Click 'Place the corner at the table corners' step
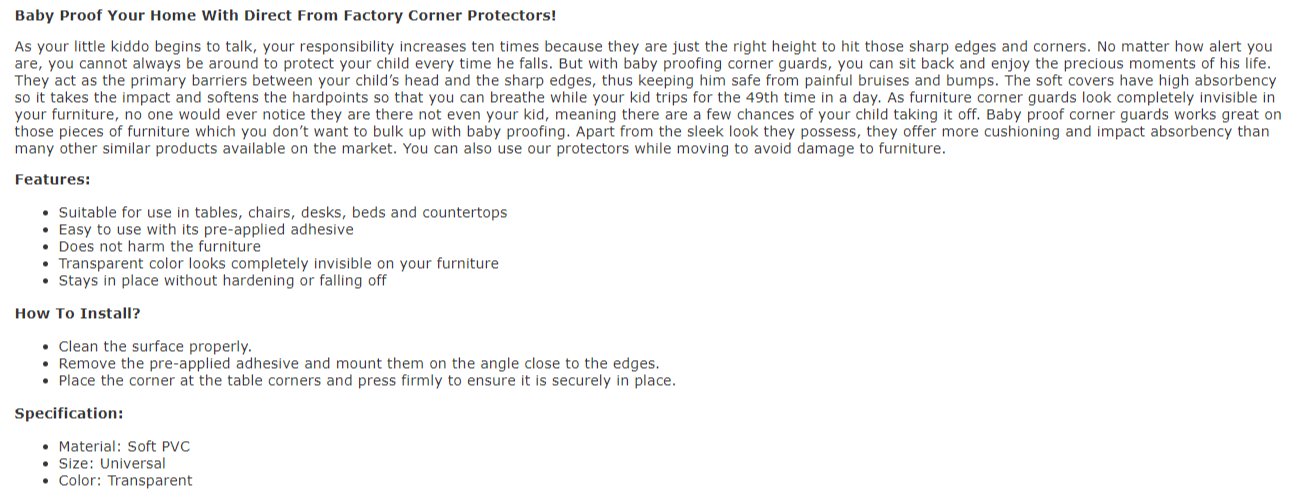1290x501 pixels. (x=367, y=381)
